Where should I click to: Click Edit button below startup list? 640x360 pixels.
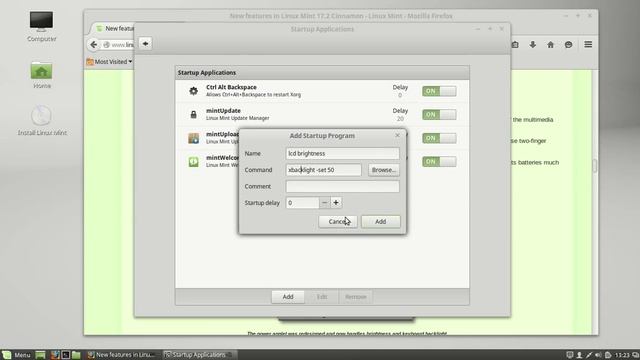tap(322, 297)
